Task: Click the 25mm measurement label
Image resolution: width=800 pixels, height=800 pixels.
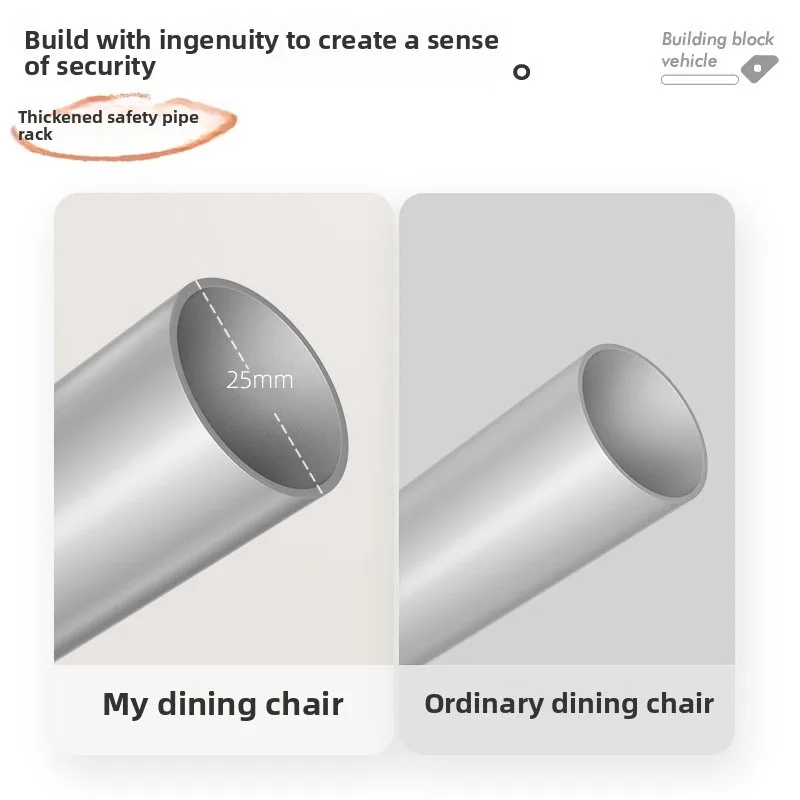Action: click(x=260, y=380)
